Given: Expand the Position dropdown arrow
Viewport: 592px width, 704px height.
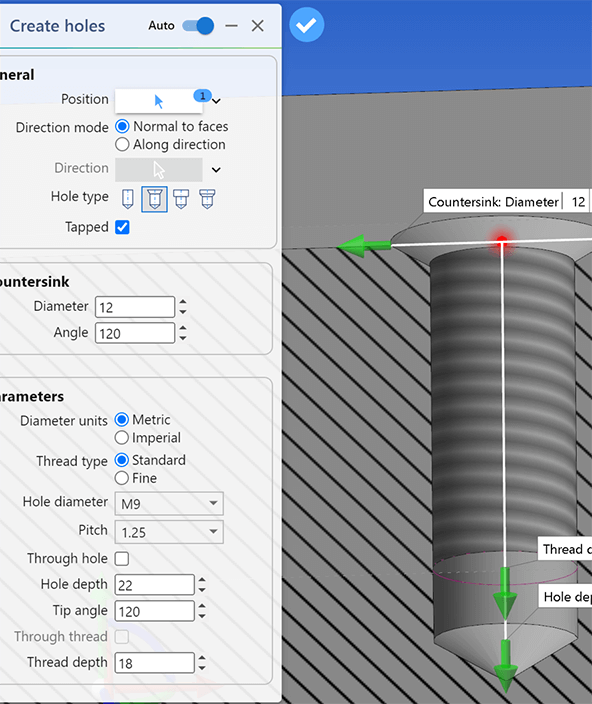Looking at the screenshot, I should pyautogui.click(x=216, y=101).
